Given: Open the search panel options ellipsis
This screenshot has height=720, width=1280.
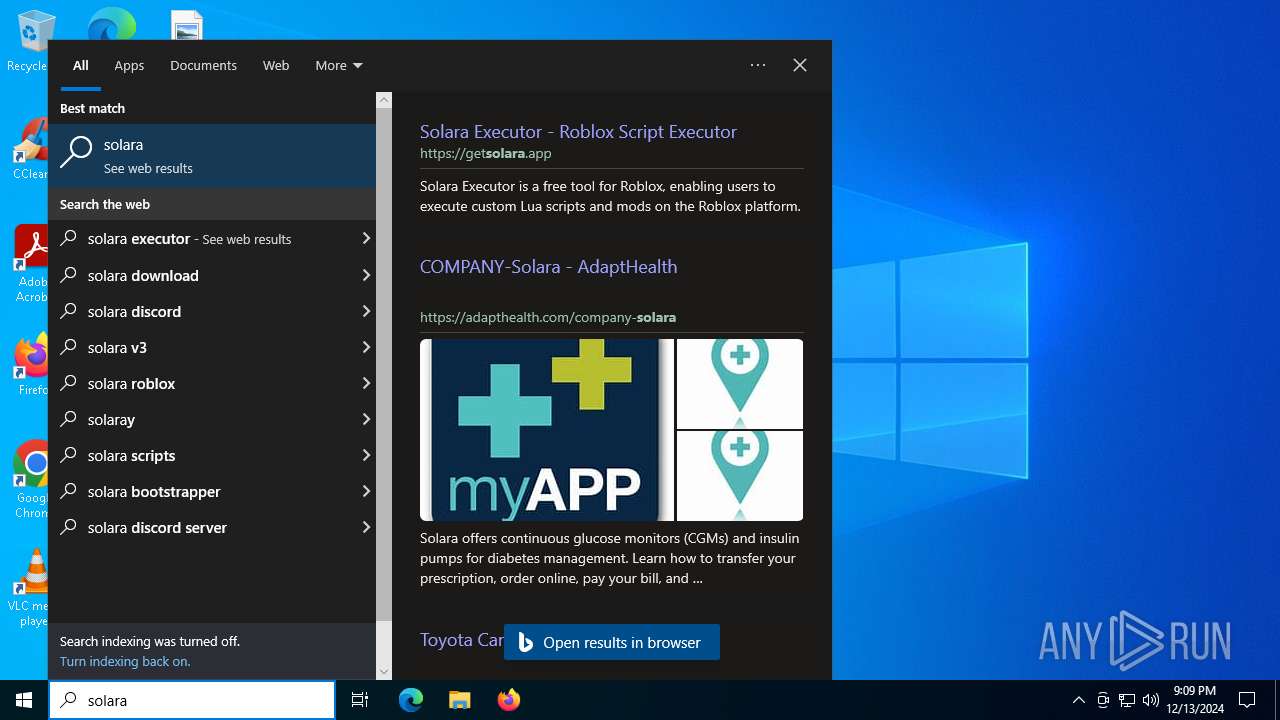Looking at the screenshot, I should pos(758,65).
